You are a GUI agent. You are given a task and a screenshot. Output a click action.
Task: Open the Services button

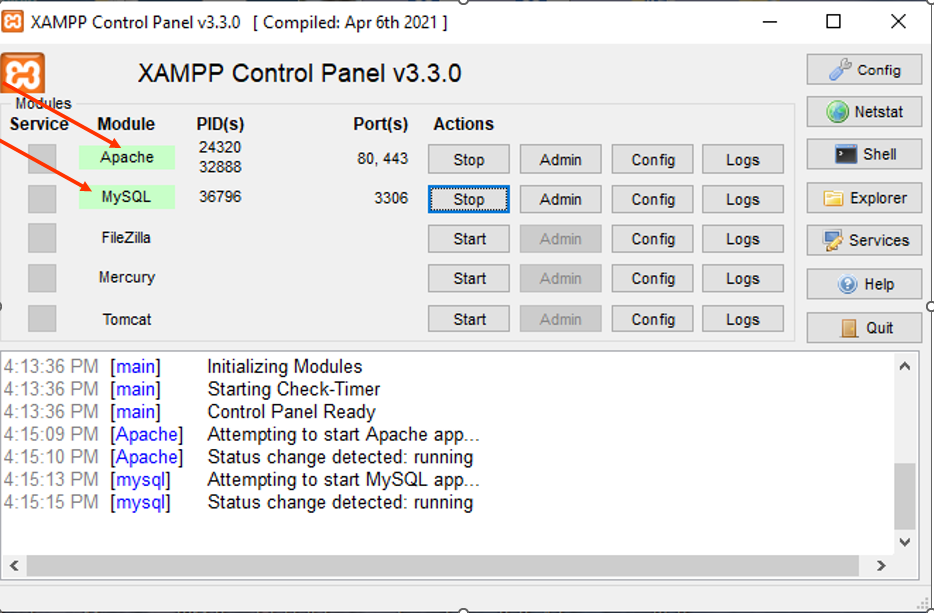pyautogui.click(x=864, y=240)
